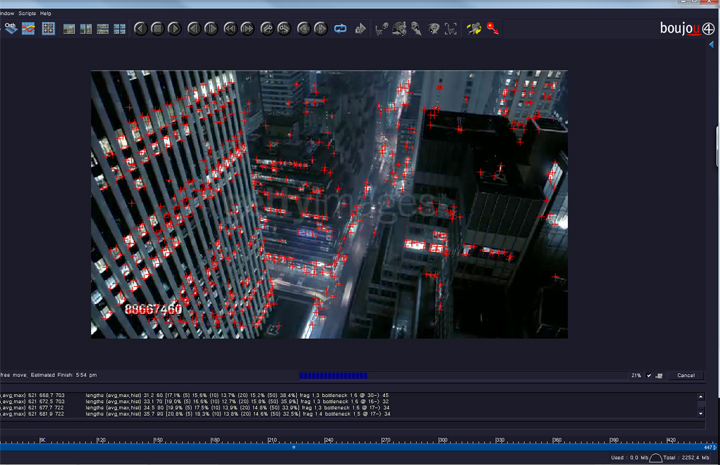Image resolution: width=720 pixels, height=465 pixels.
Task: Click the greyed-out previous marker round button
Action: (x=304, y=29)
